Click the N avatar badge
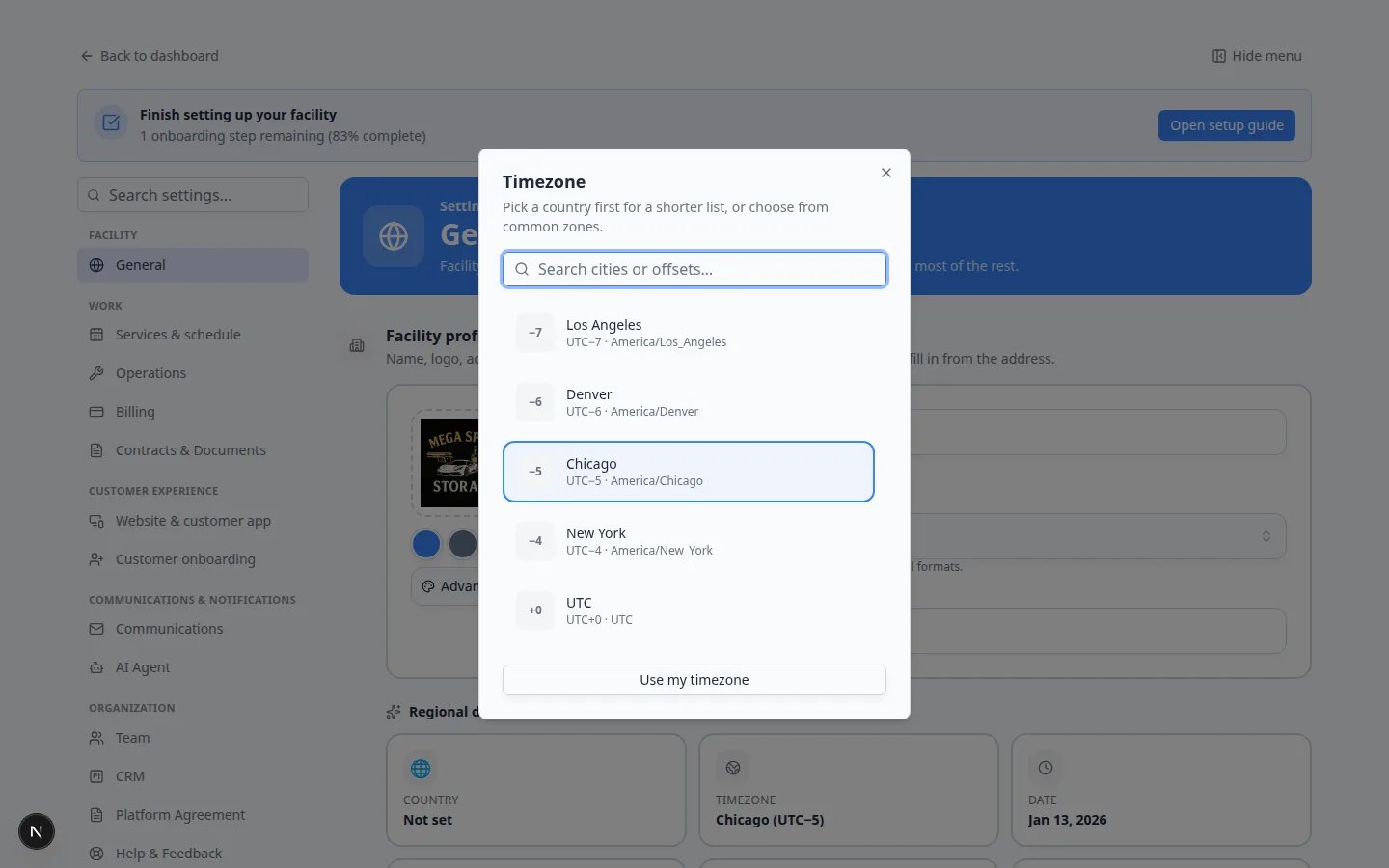This screenshot has height=868, width=1389. point(37,831)
